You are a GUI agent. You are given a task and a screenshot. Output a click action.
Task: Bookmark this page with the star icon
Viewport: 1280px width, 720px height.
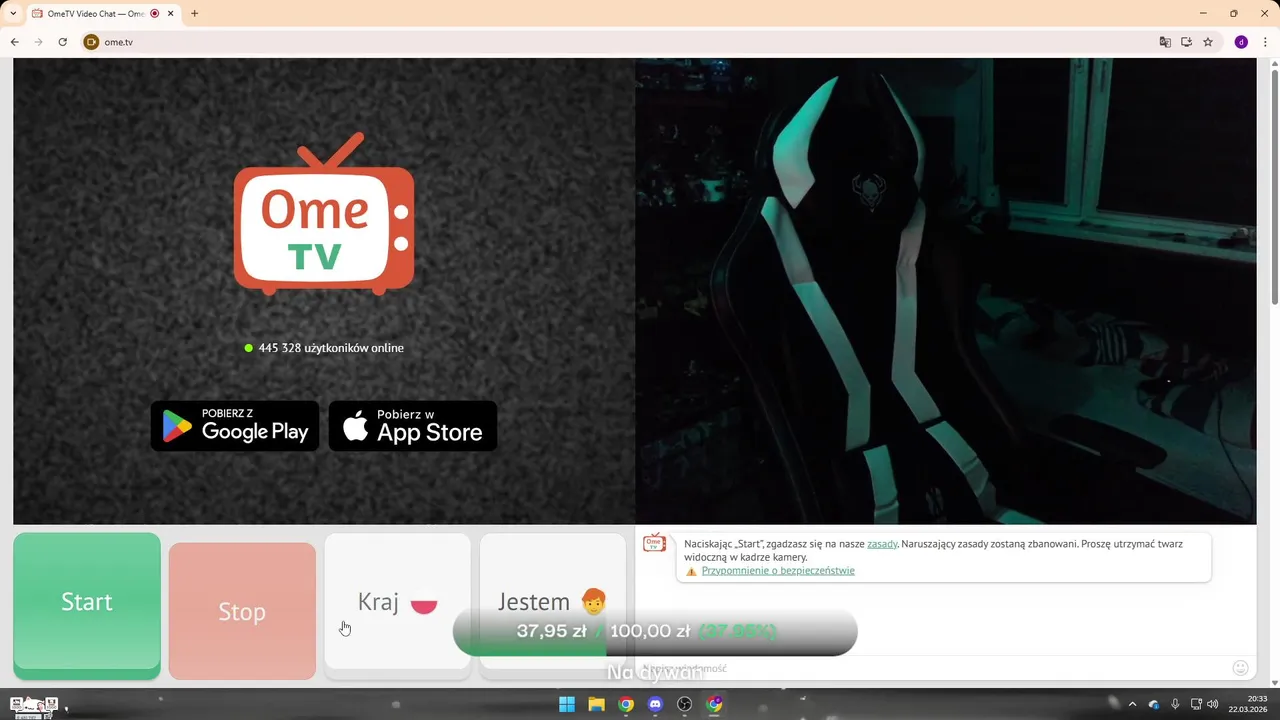1208,42
